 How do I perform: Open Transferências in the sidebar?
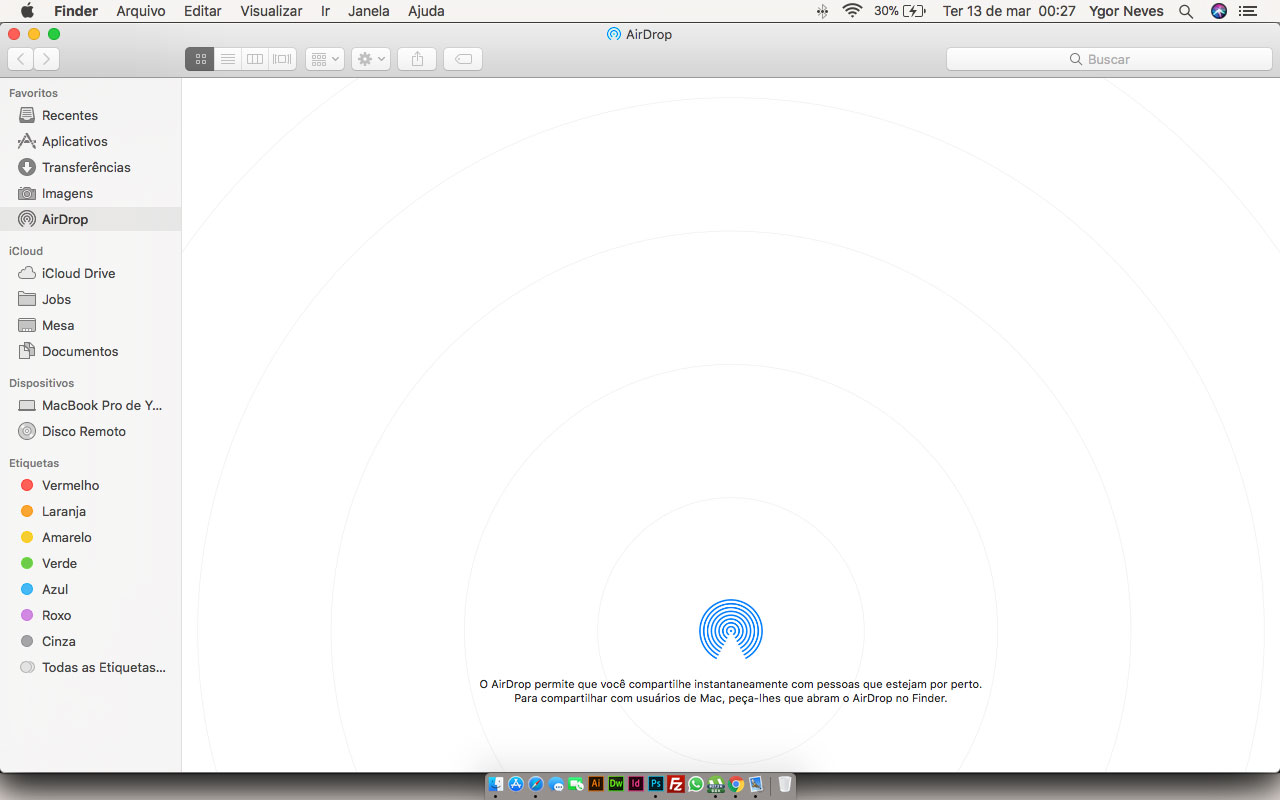pyautogui.click(x=90, y=167)
